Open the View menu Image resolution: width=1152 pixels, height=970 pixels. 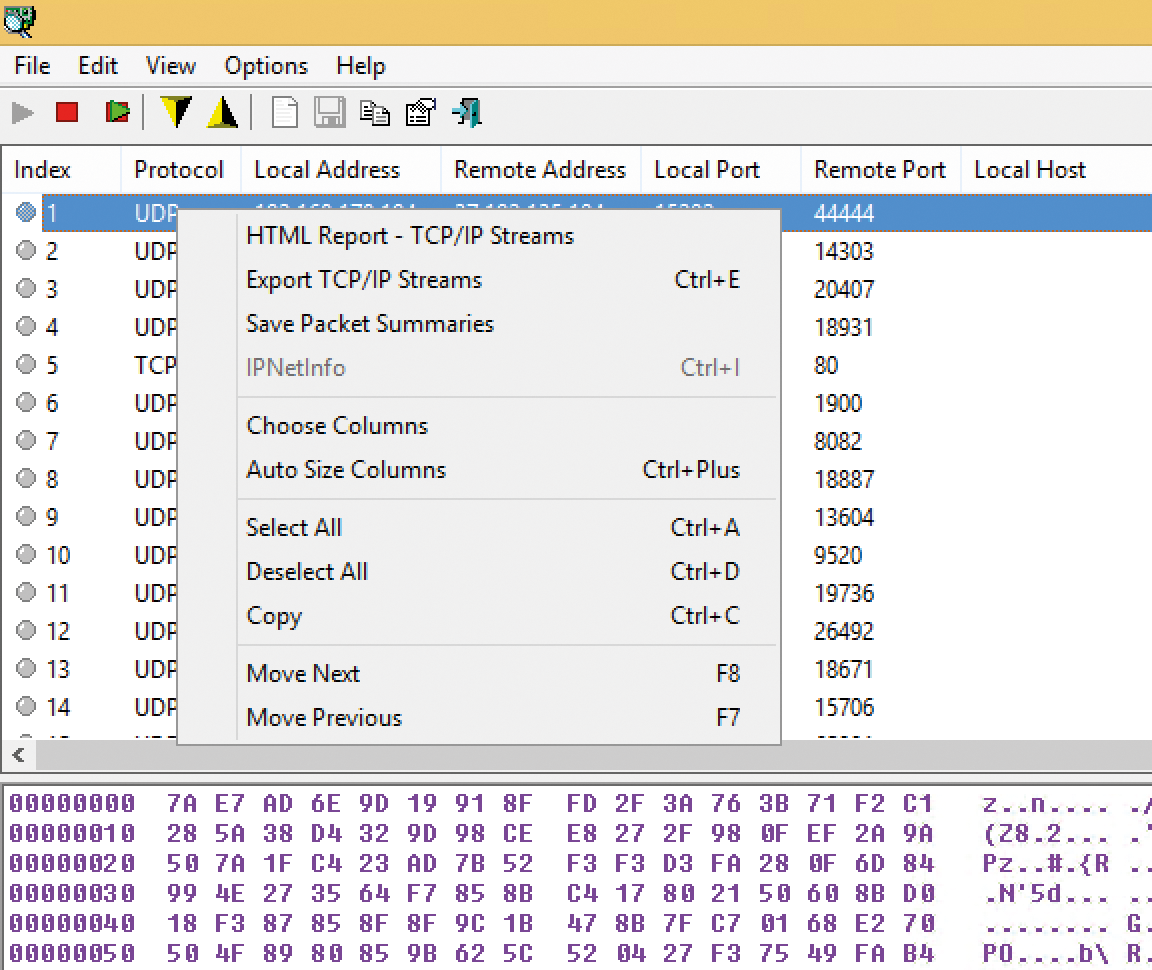point(170,66)
